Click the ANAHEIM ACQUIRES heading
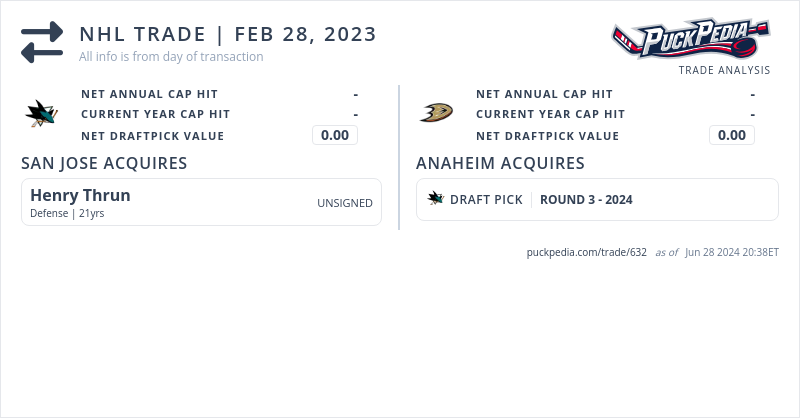 [x=500, y=163]
